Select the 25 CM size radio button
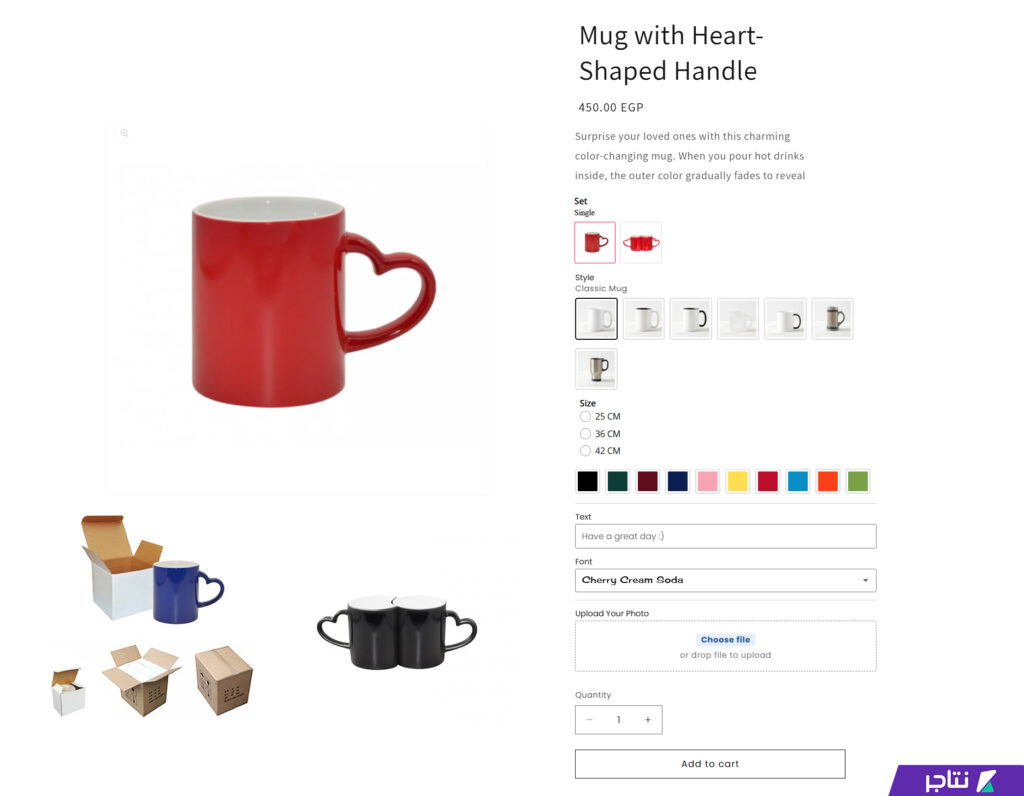The width and height of the screenshot is (1024, 796). click(585, 417)
